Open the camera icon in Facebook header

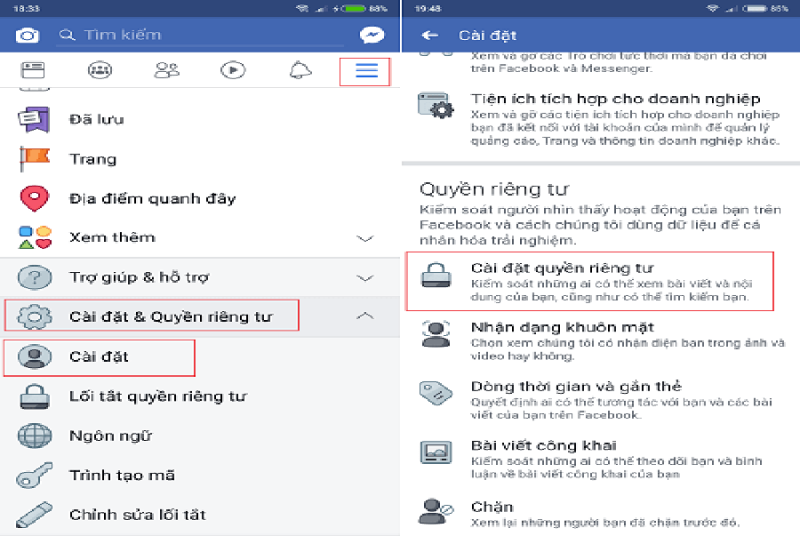click(27, 35)
